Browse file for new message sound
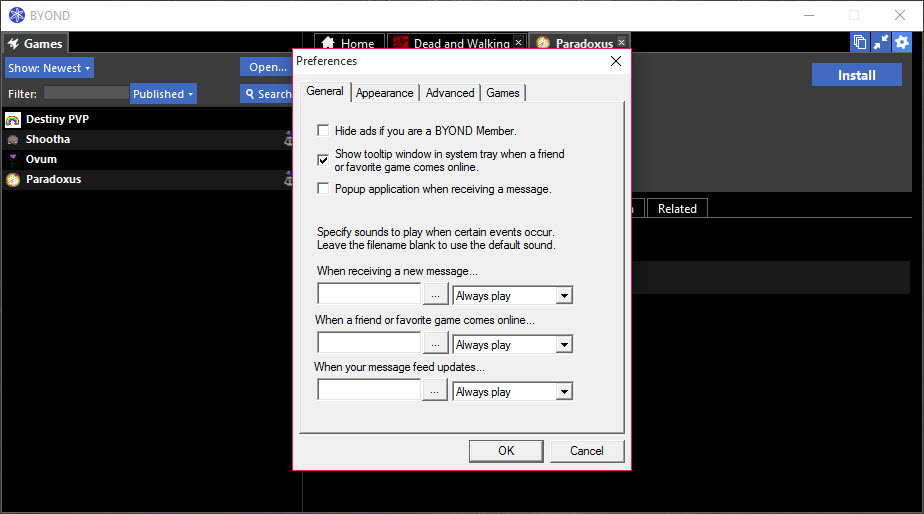Image resolution: width=924 pixels, height=514 pixels. coord(435,295)
